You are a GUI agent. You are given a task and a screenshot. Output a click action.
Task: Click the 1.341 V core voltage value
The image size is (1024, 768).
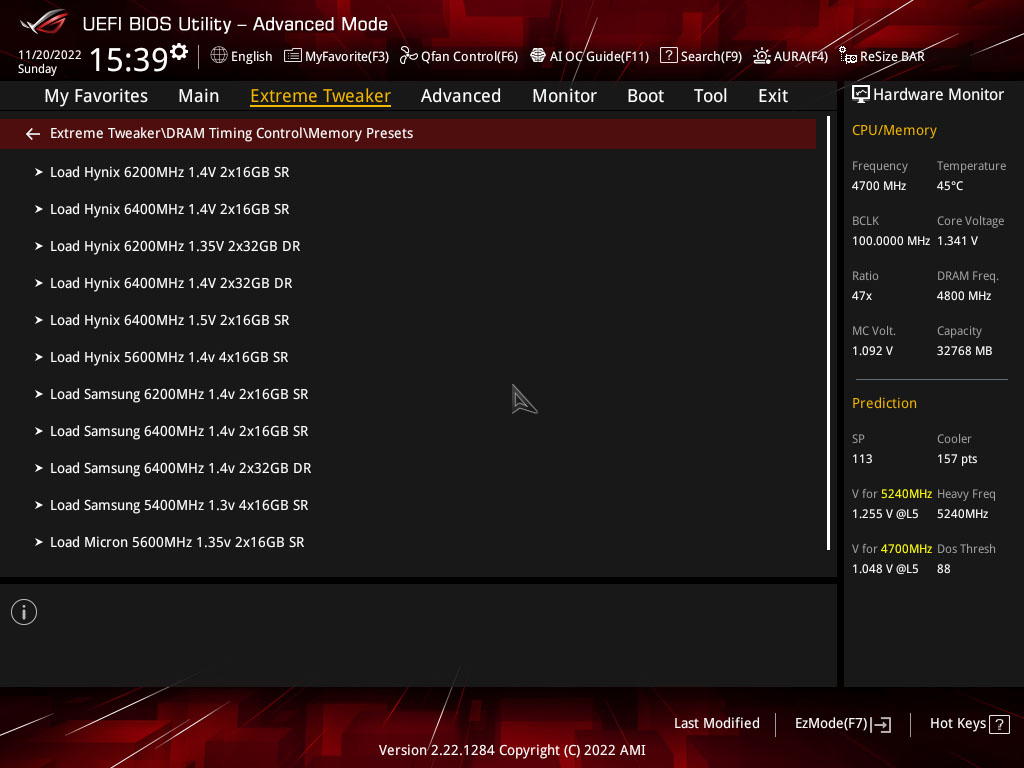click(x=957, y=241)
